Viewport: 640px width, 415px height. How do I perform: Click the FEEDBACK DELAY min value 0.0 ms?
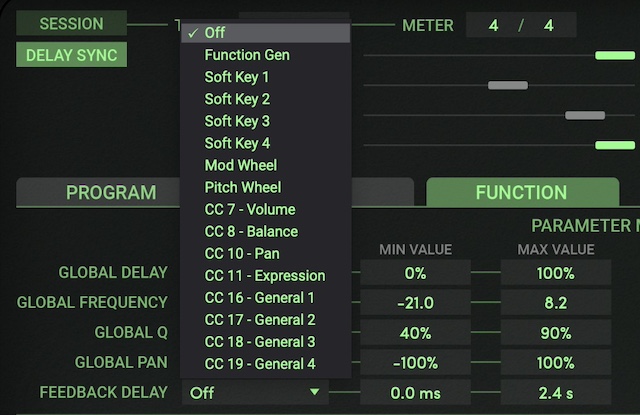415,393
